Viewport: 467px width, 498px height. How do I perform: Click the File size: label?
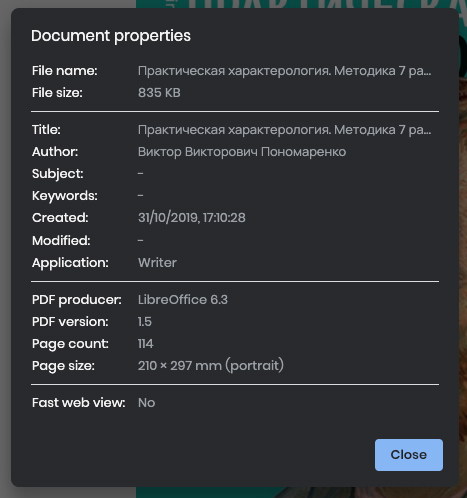click(57, 93)
